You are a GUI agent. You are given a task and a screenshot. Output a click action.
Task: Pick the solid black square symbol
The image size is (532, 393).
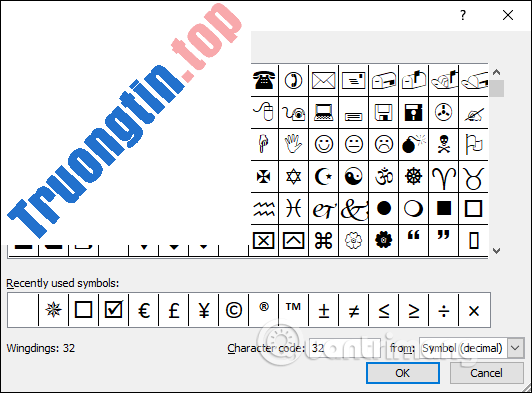click(x=443, y=208)
